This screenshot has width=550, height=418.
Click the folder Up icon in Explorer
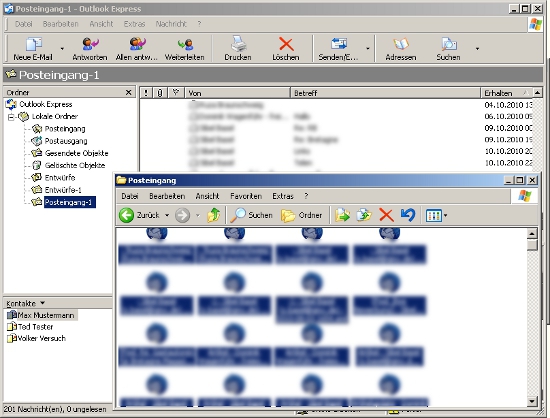(214, 215)
